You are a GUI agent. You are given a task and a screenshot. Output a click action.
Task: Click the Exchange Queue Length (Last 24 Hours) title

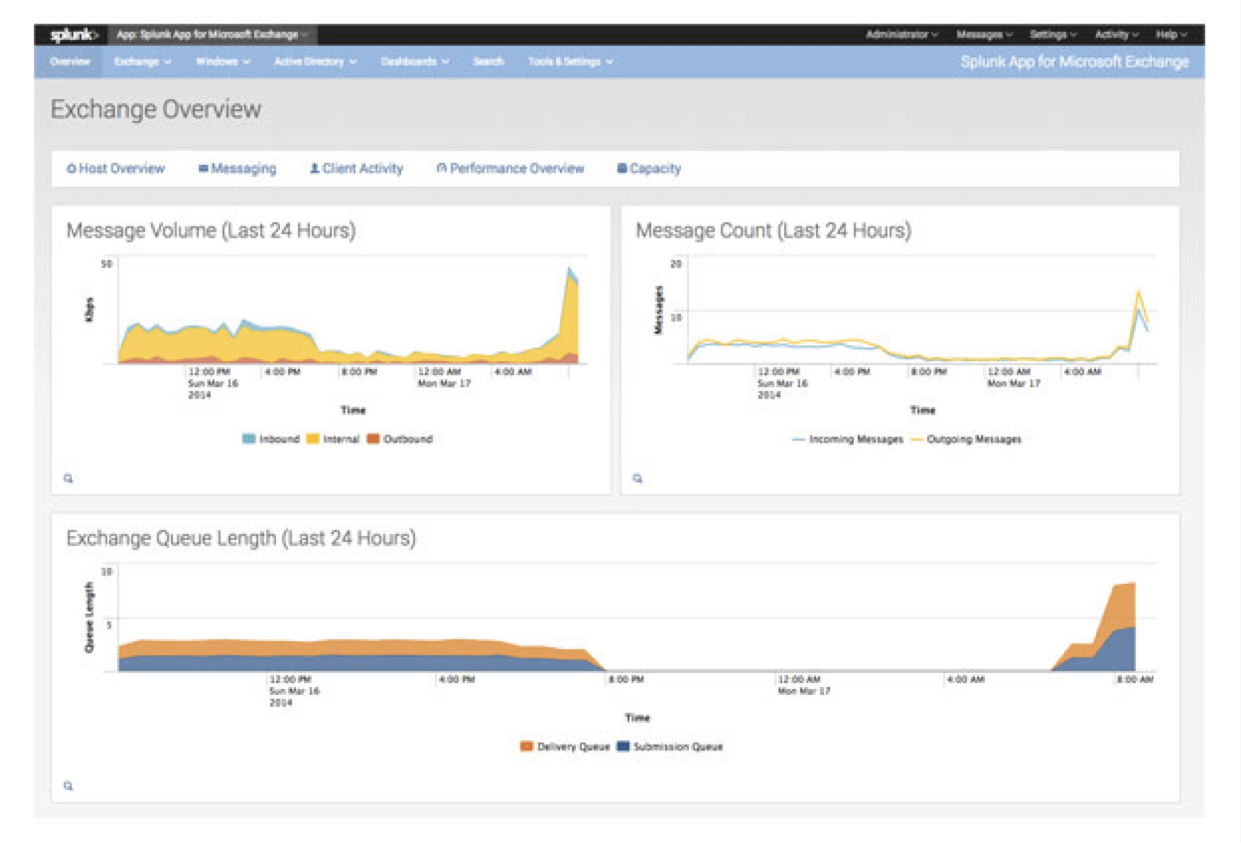241,539
